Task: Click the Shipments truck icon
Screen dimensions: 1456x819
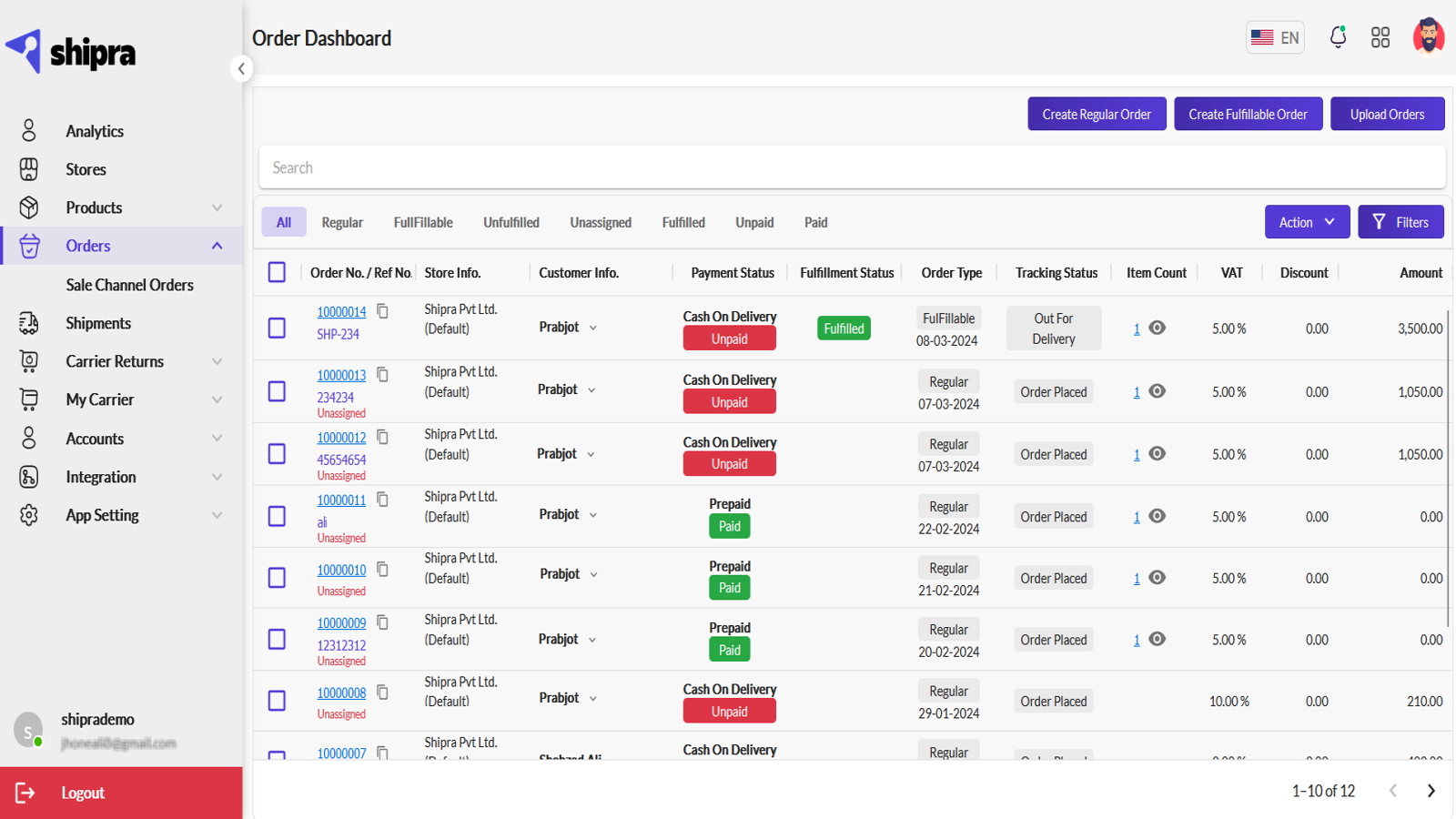Action: click(x=29, y=323)
